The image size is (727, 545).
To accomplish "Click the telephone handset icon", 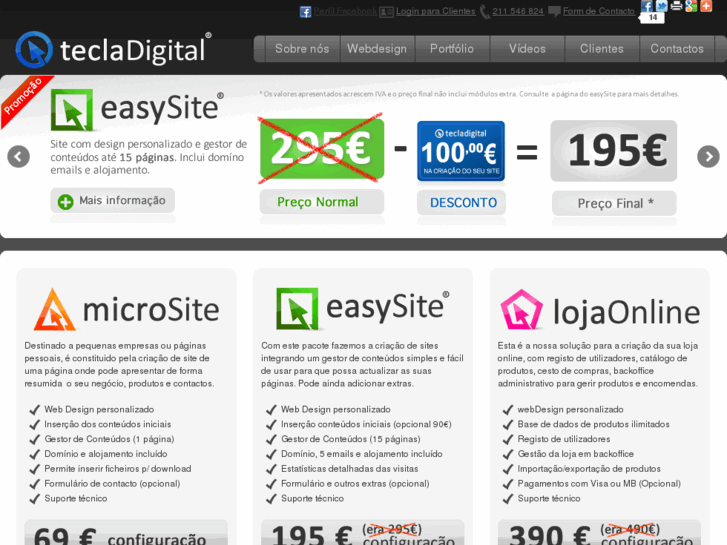I will pos(485,12).
